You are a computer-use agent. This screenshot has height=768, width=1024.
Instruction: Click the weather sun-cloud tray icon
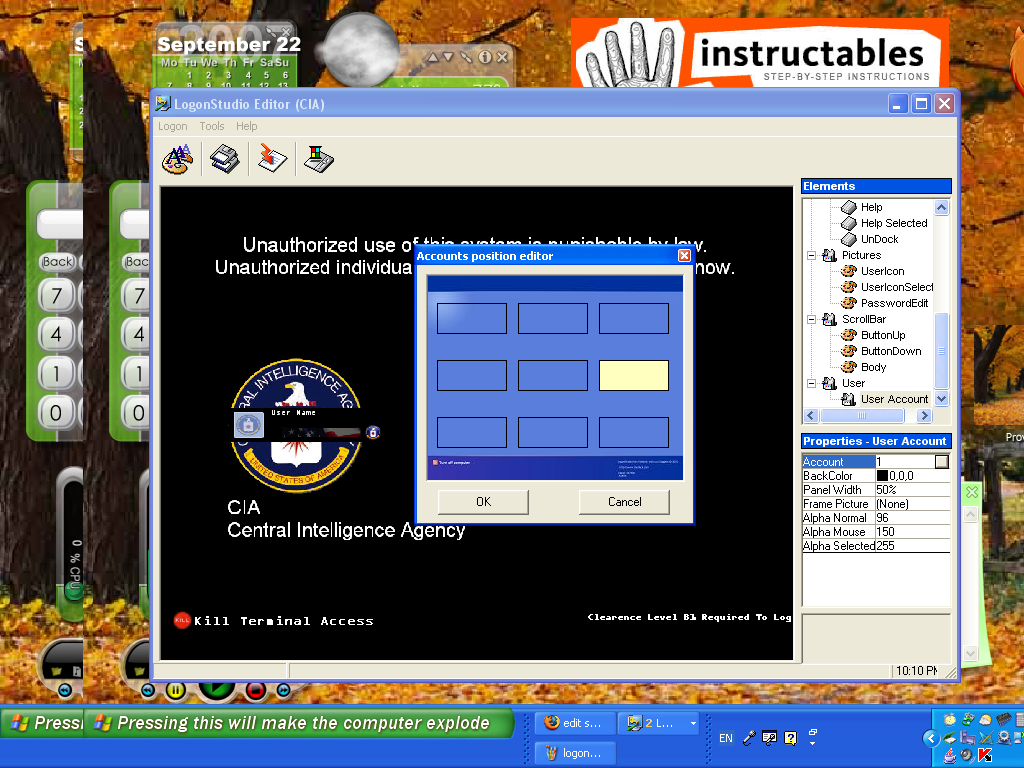pyautogui.click(x=985, y=720)
